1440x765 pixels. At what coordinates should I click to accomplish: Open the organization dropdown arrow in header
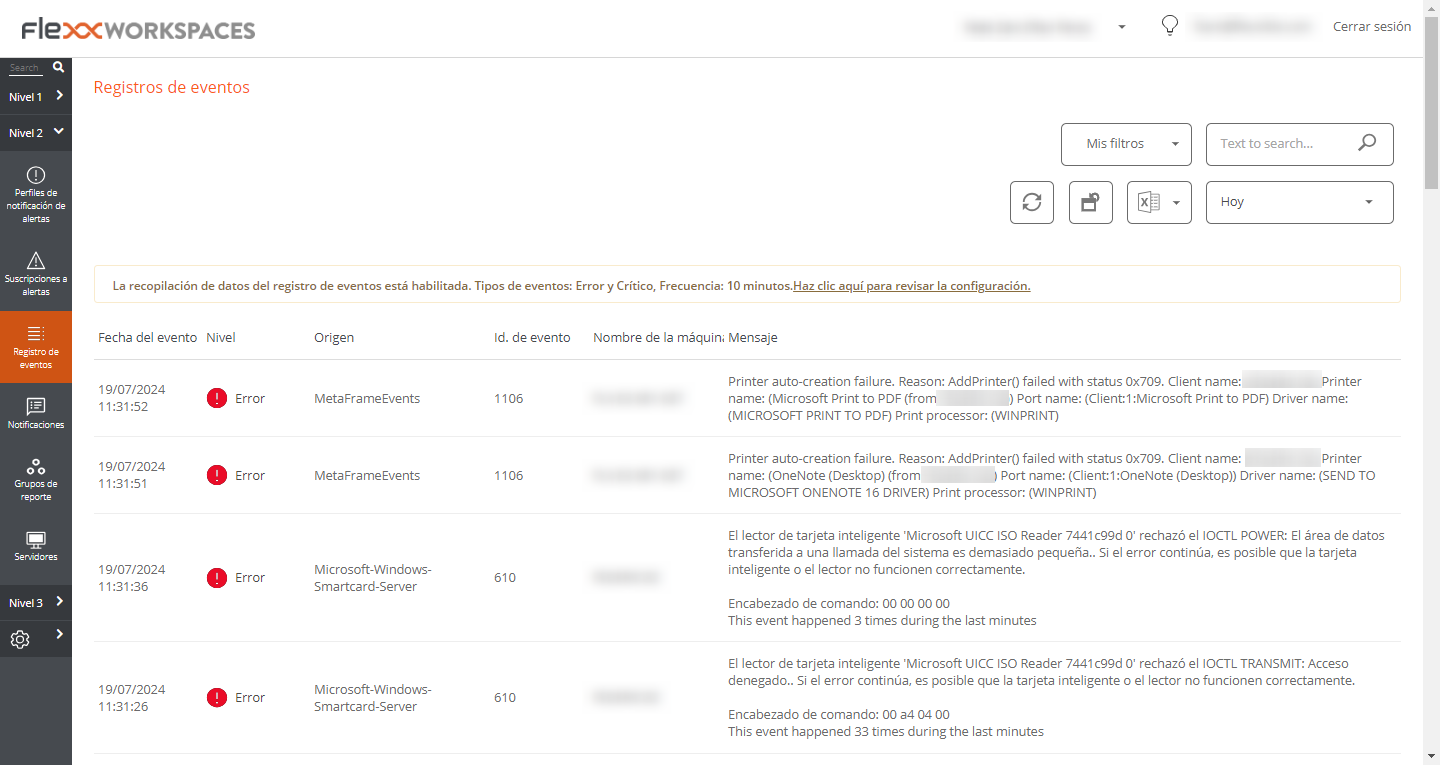pos(1122,27)
